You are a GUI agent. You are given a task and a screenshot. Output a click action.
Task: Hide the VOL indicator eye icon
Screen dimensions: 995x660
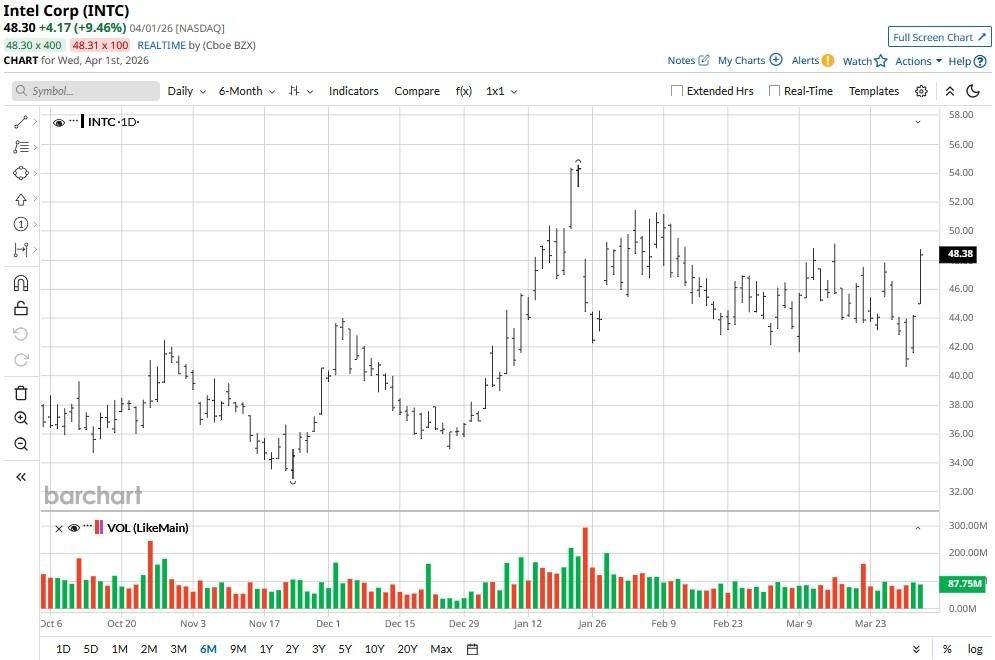[x=74, y=528]
